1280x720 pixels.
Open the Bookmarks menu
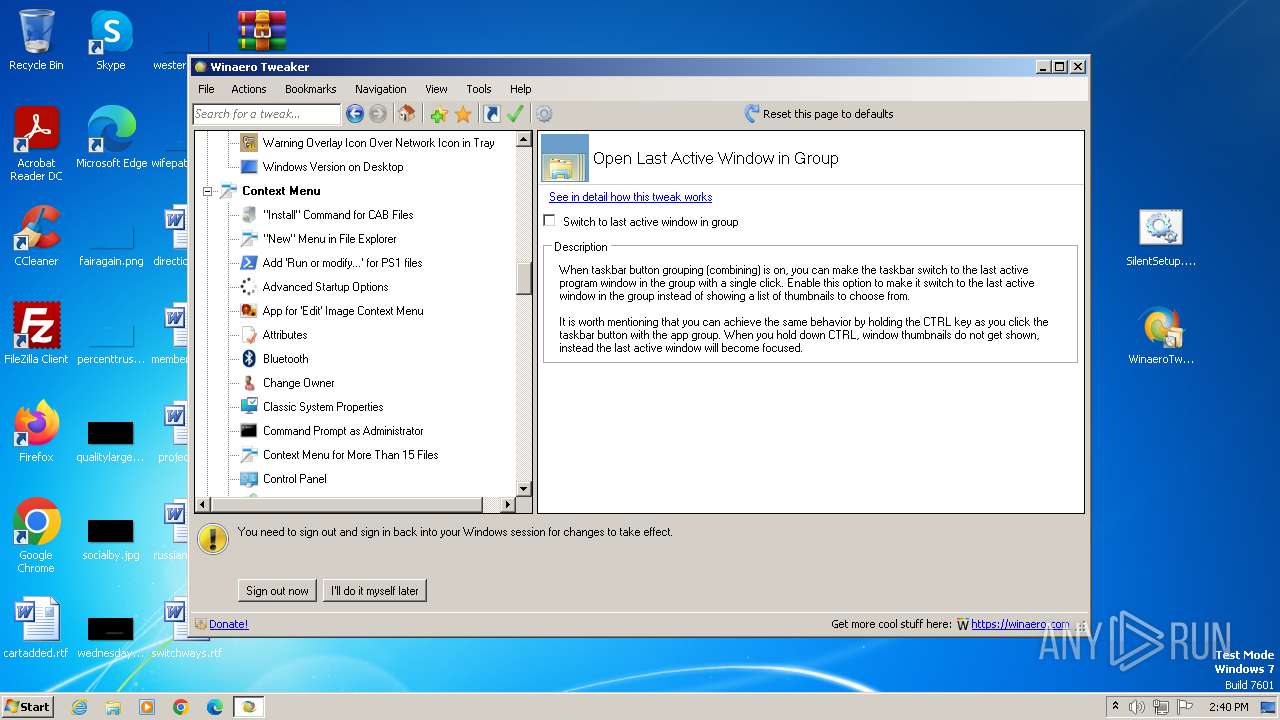pos(311,89)
